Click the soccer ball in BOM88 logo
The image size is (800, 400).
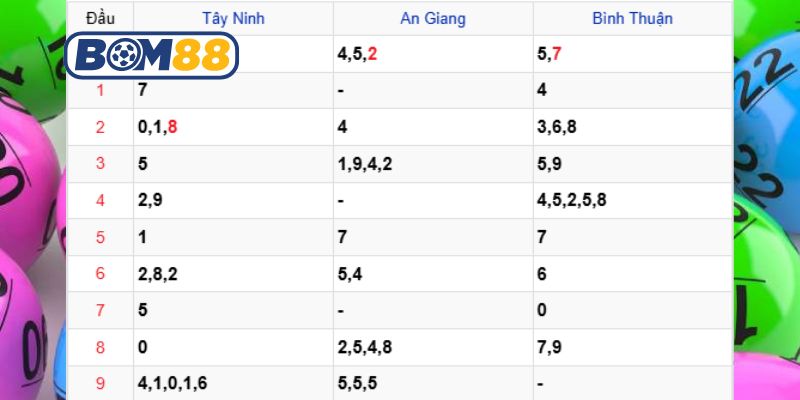coord(123,56)
